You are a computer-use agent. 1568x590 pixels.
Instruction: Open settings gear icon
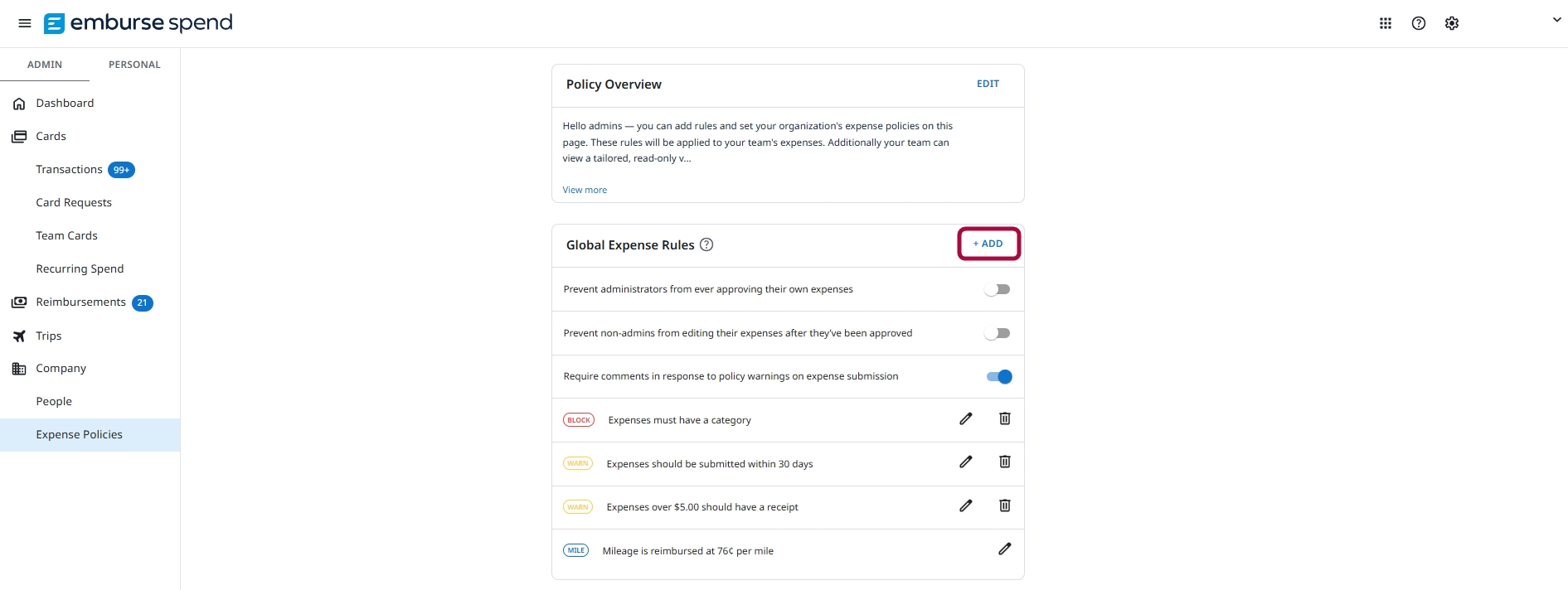click(1452, 23)
